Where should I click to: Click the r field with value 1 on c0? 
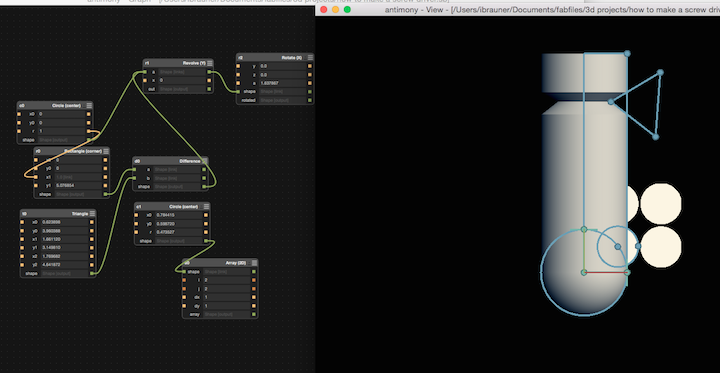pyautogui.click(x=62, y=131)
